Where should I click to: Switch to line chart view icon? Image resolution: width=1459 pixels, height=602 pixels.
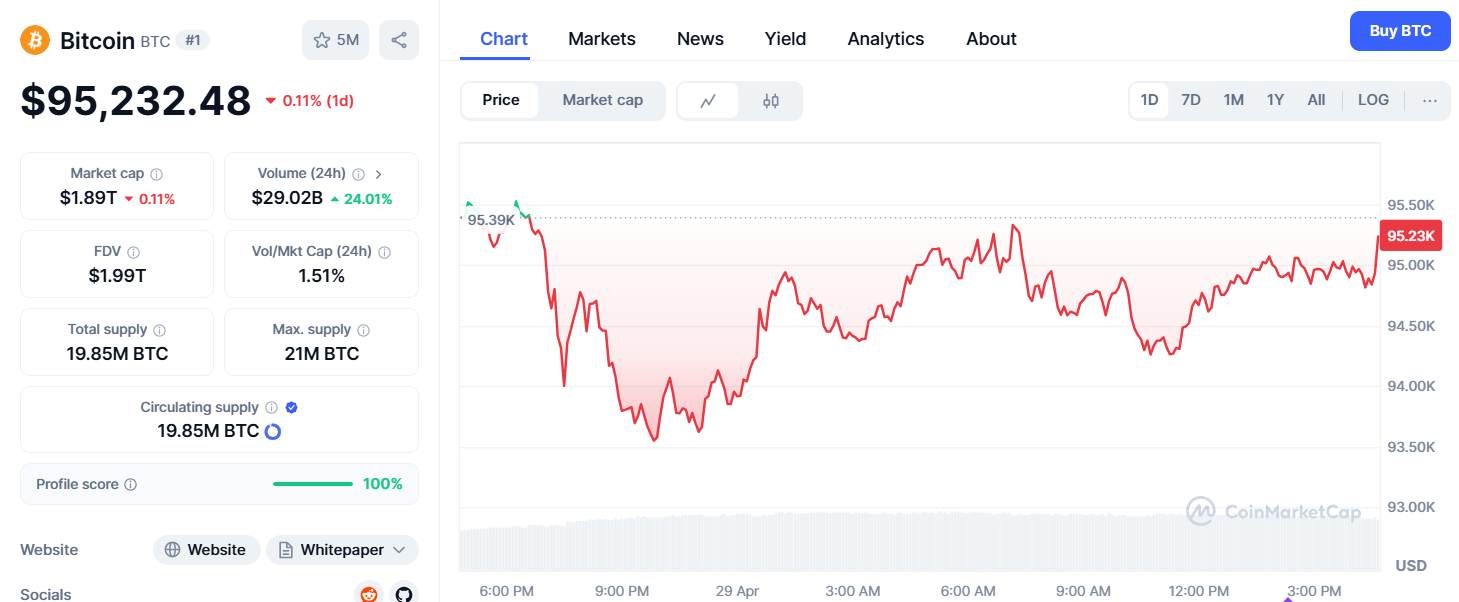[x=708, y=101]
